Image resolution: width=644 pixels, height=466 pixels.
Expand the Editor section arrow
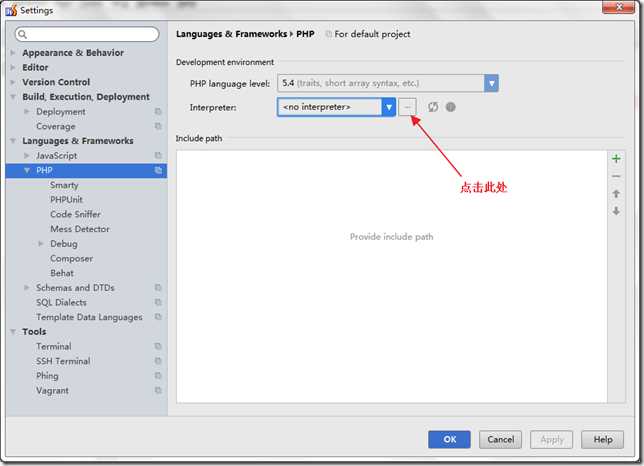coord(13,67)
